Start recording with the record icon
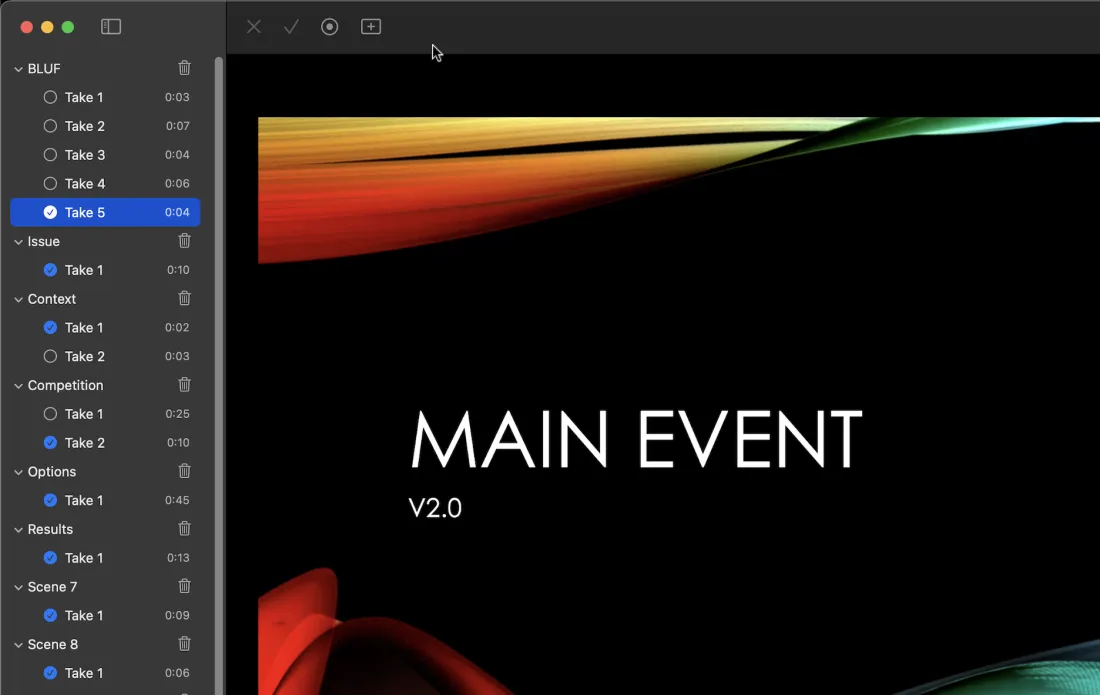Viewport: 1100px width, 695px height. 330,27
